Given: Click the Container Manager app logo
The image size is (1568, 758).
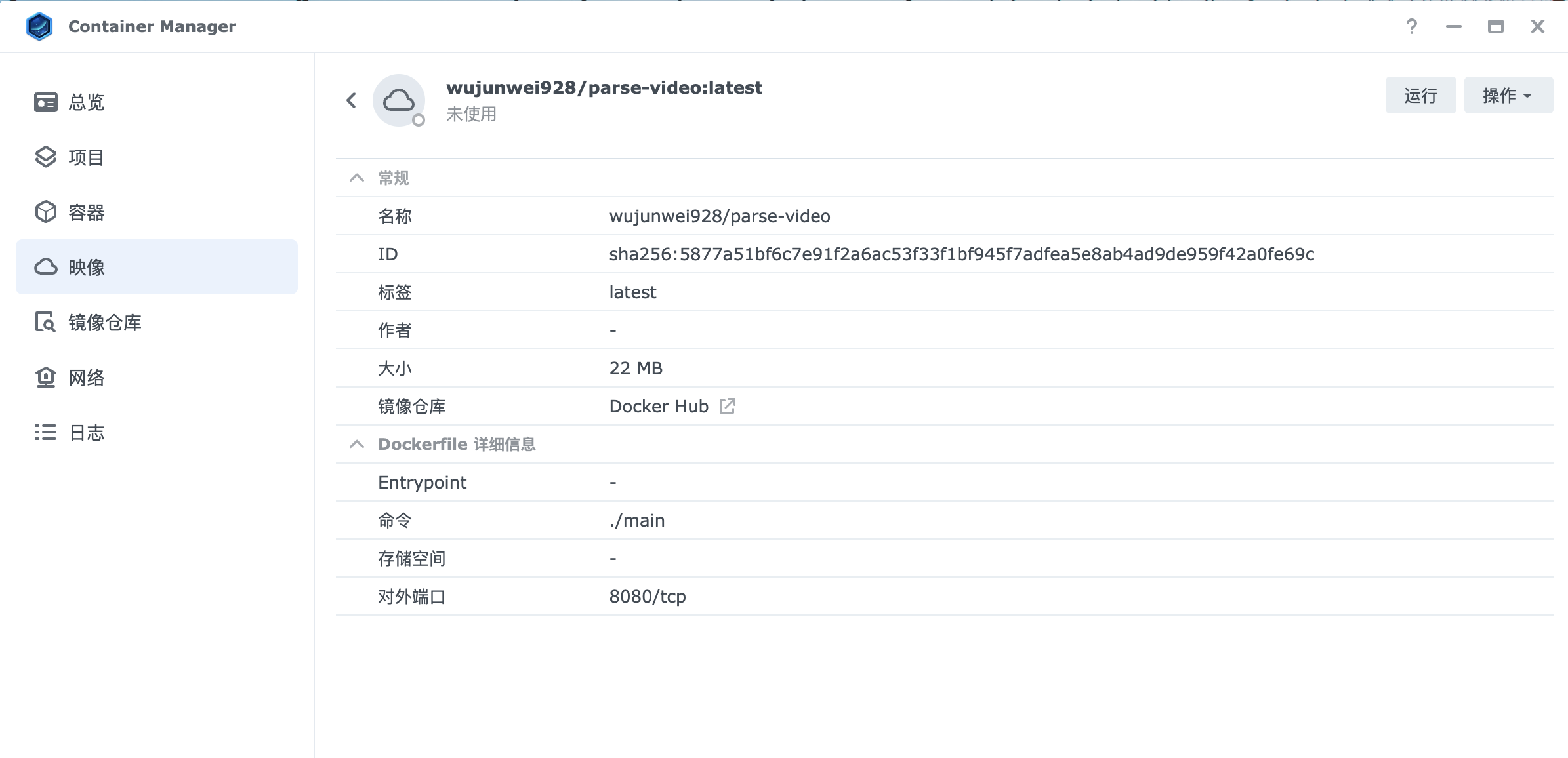Looking at the screenshot, I should coord(39,26).
